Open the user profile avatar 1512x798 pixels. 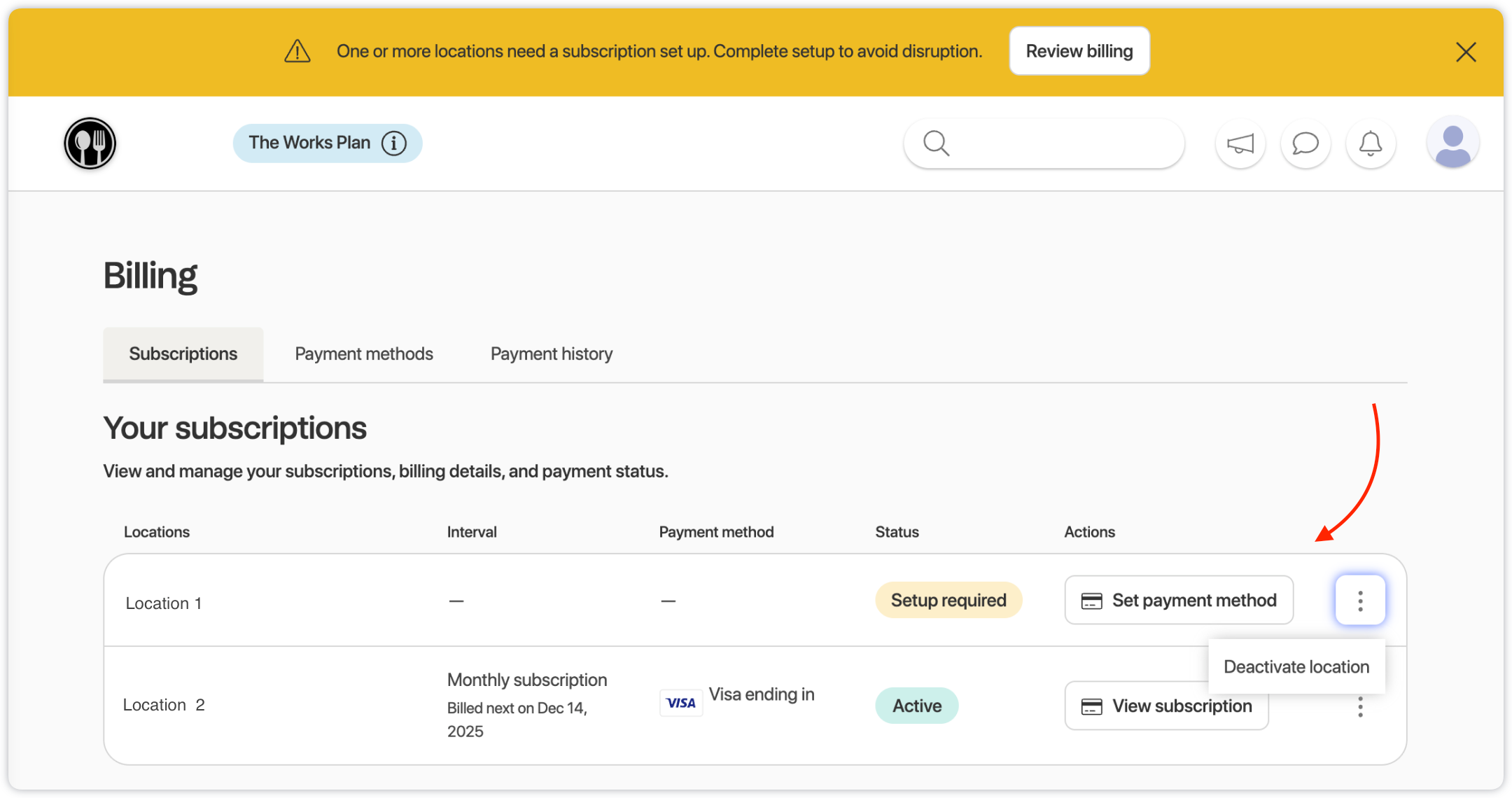[1452, 143]
